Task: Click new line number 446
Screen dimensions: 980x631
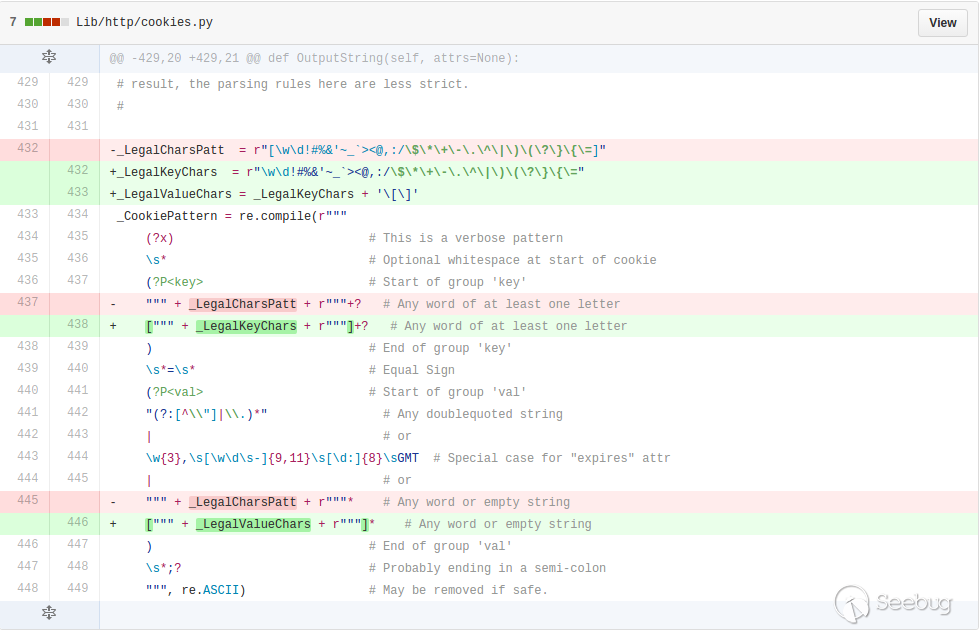Action: click(78, 522)
